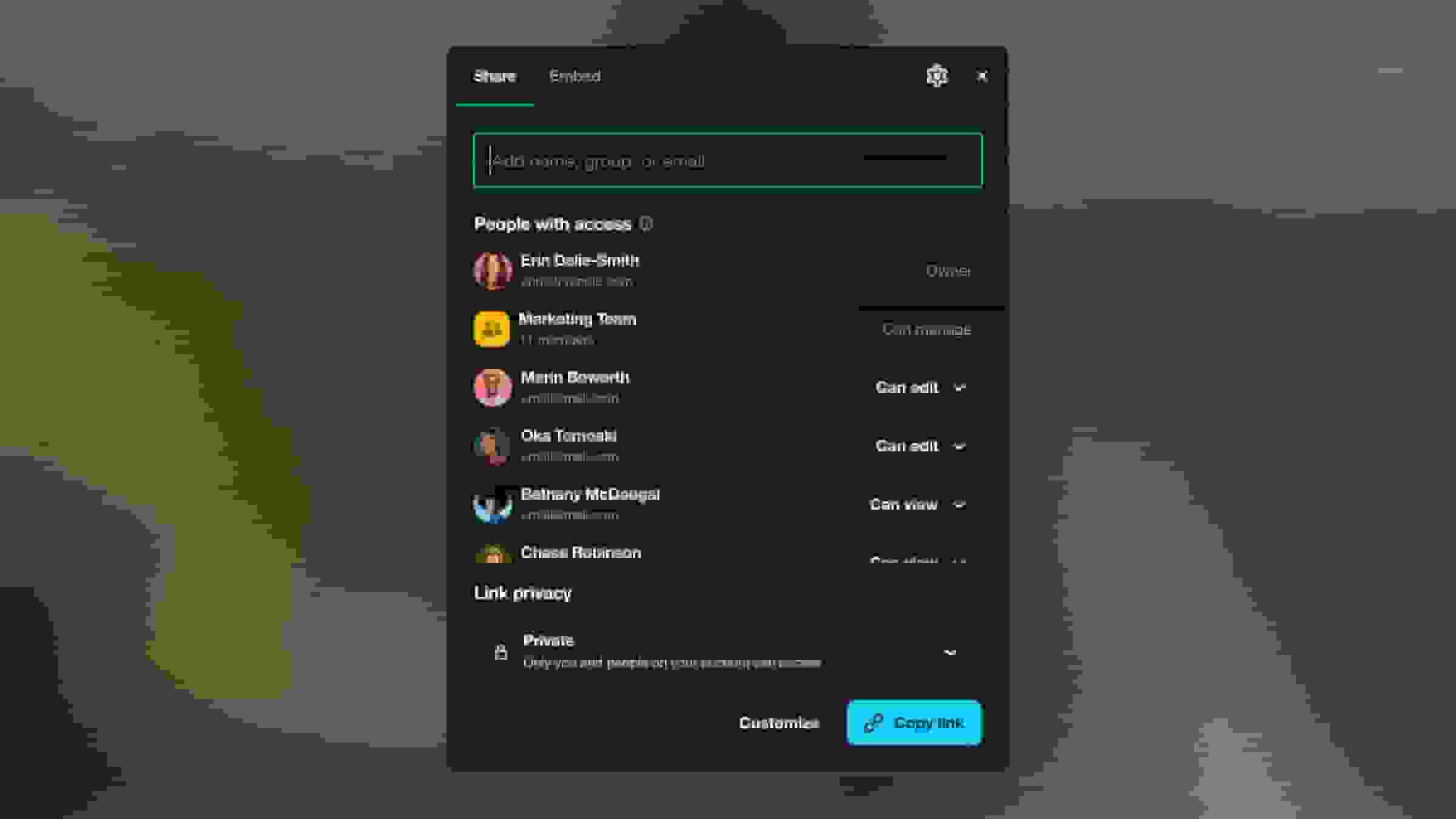Viewport: 1456px width, 819px height.
Task: Open Merin Boworth's Can edit dropdown
Action: tap(920, 387)
